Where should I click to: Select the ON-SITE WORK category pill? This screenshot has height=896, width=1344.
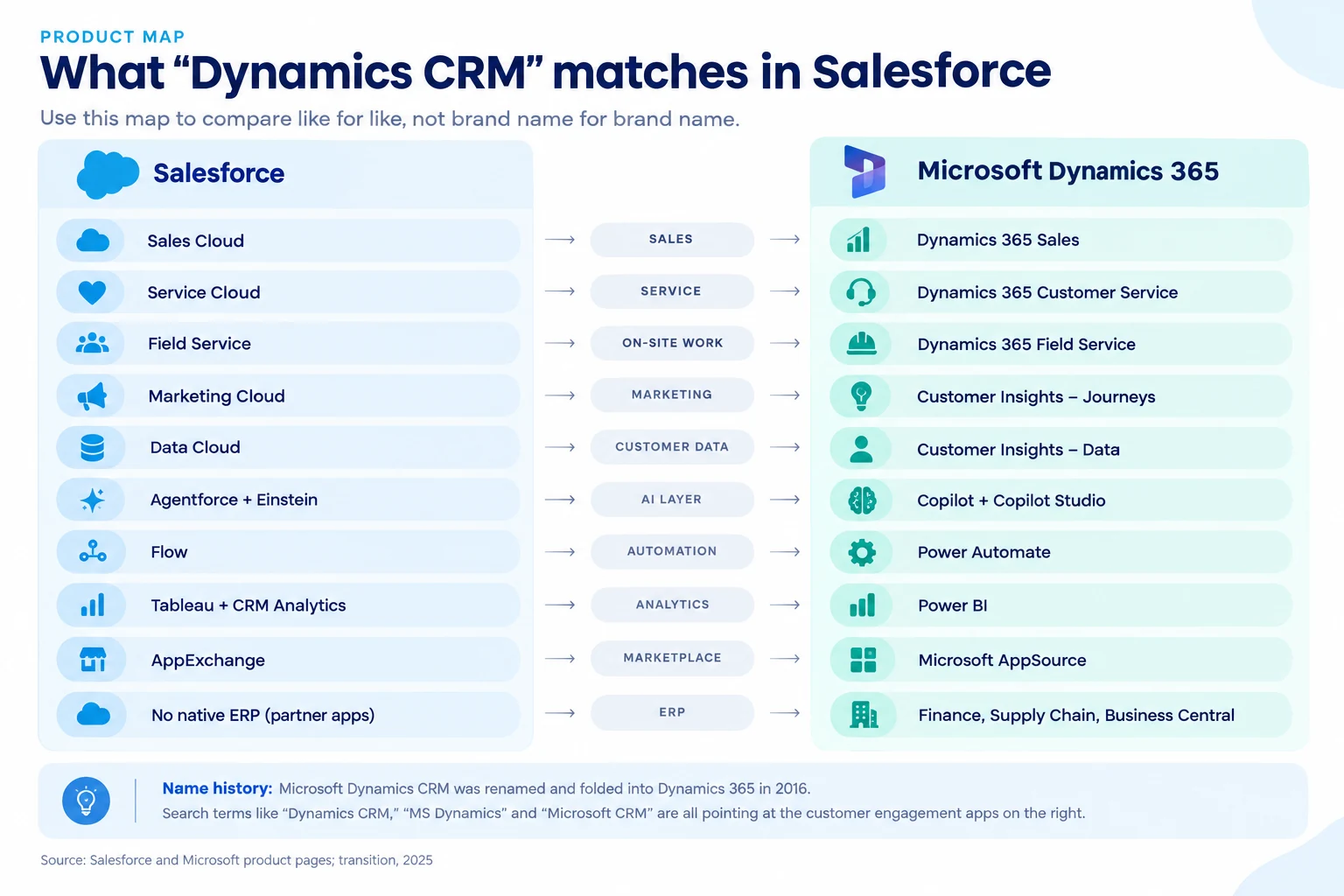pyautogui.click(x=672, y=343)
